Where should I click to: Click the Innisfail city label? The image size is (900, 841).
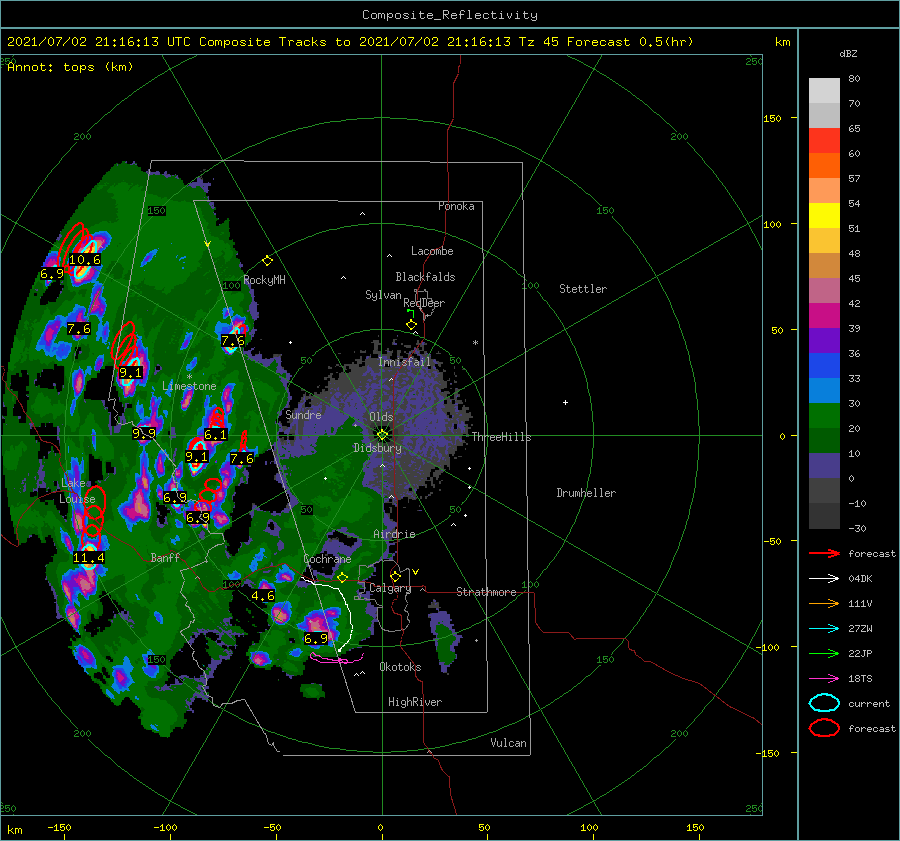point(404,362)
